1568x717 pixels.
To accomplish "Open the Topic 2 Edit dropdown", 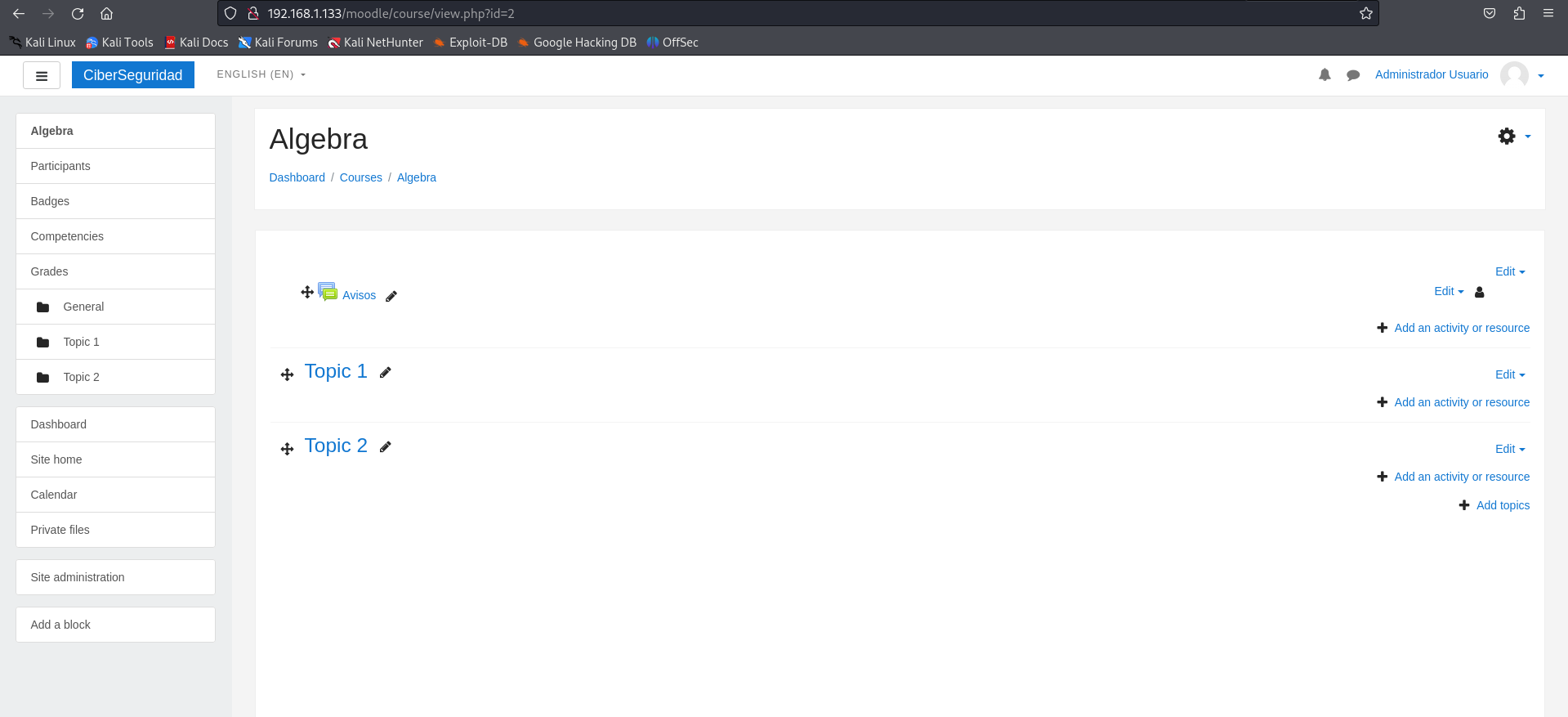I will 1510,449.
